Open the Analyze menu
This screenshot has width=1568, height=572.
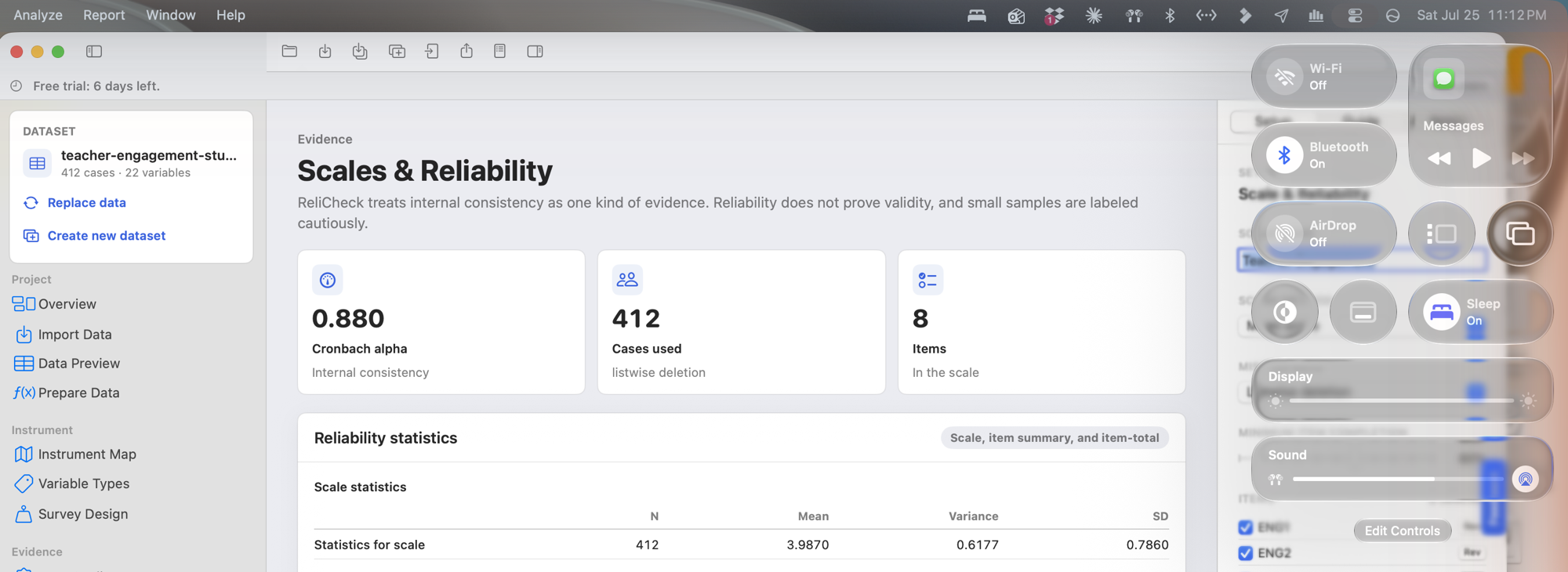(x=38, y=15)
